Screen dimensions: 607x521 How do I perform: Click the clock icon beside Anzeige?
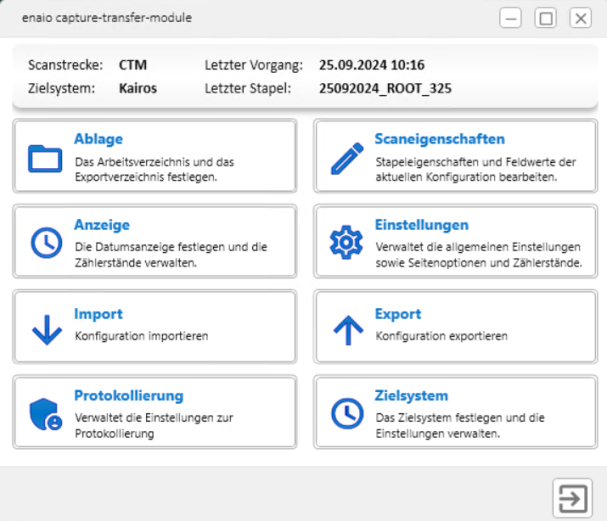pyautogui.click(x=45, y=243)
